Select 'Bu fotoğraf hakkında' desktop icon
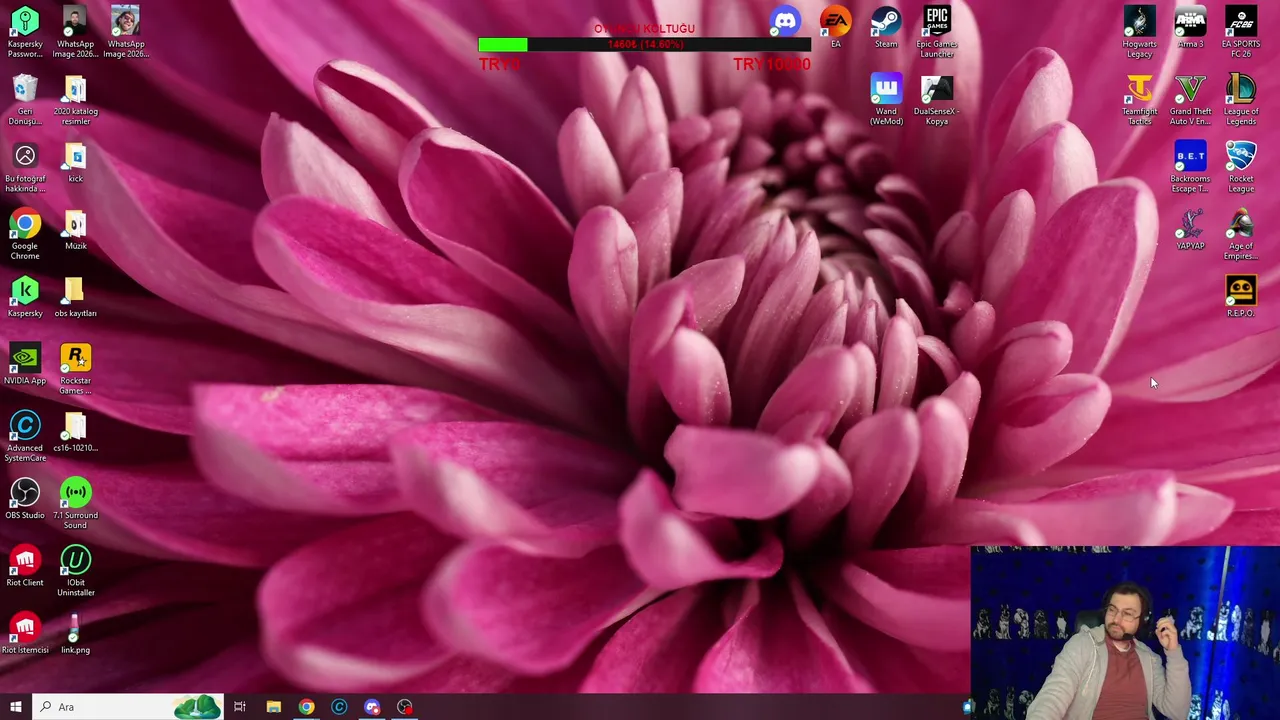The image size is (1280, 720). [25, 166]
